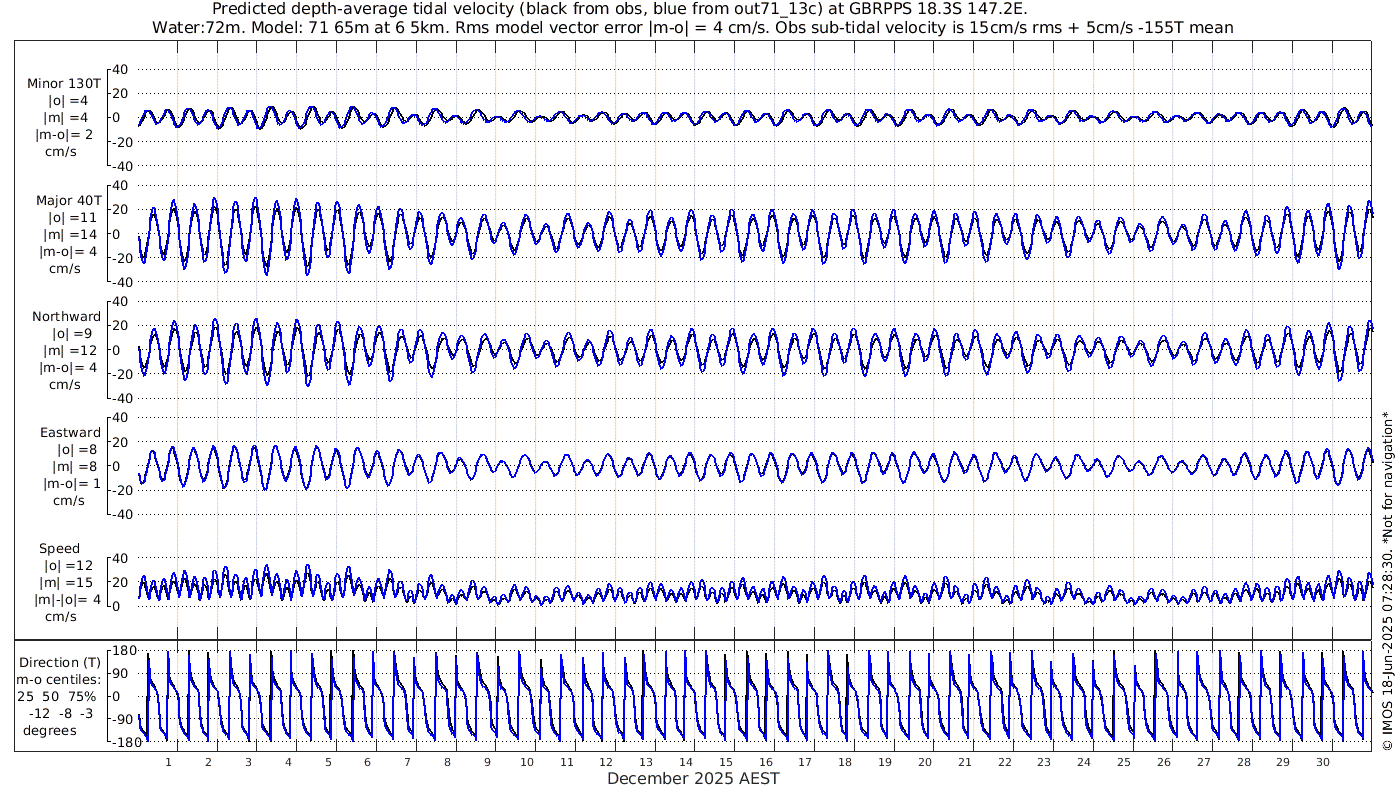Click the '|m-o|= 1' value under Eastward
This screenshot has width=1400, height=800.
tap(70, 484)
